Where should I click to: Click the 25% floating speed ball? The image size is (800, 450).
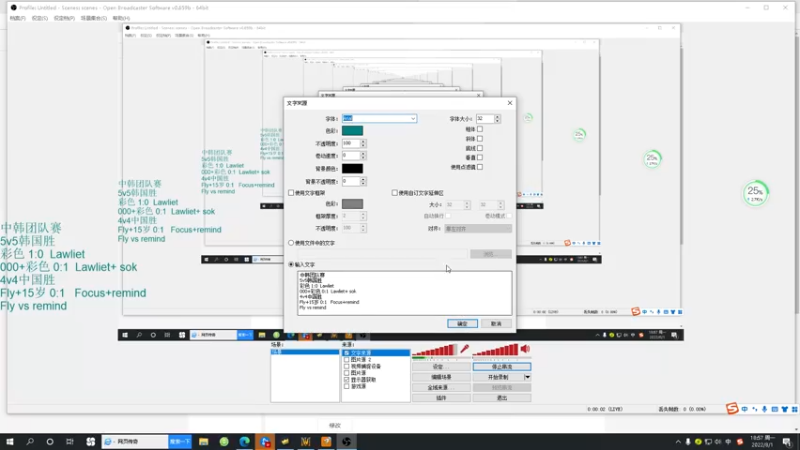tap(755, 193)
